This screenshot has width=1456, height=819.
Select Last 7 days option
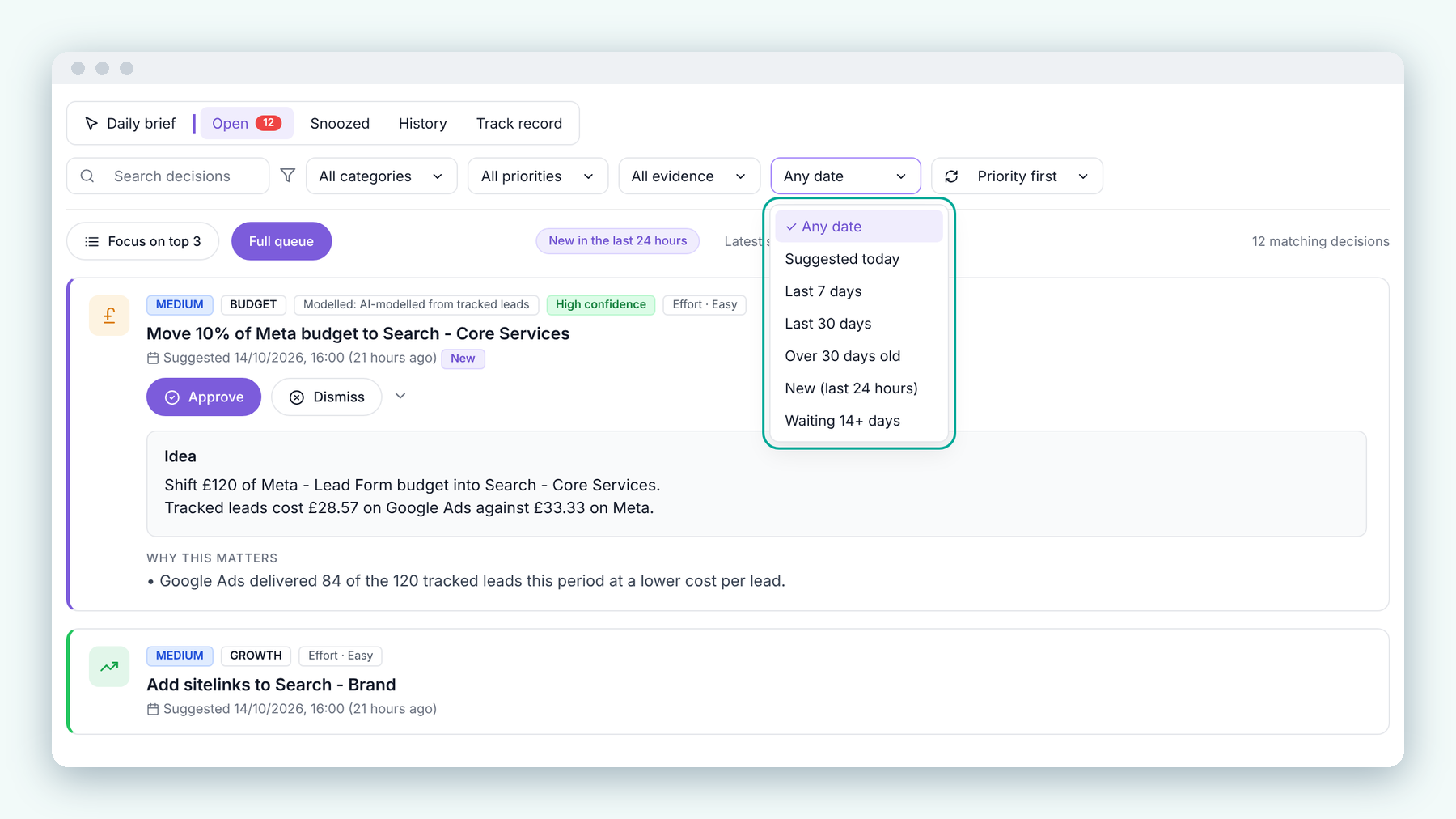(859, 291)
